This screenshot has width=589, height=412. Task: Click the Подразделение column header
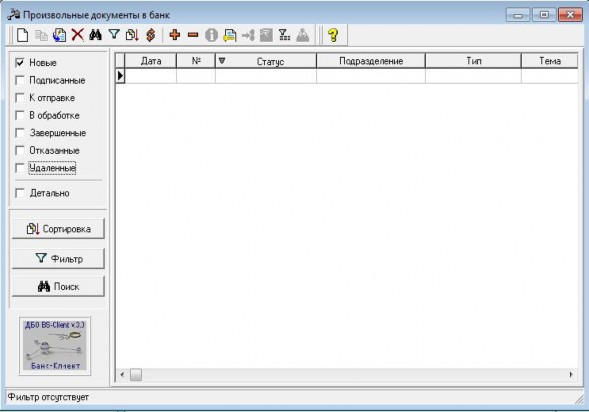click(371, 61)
